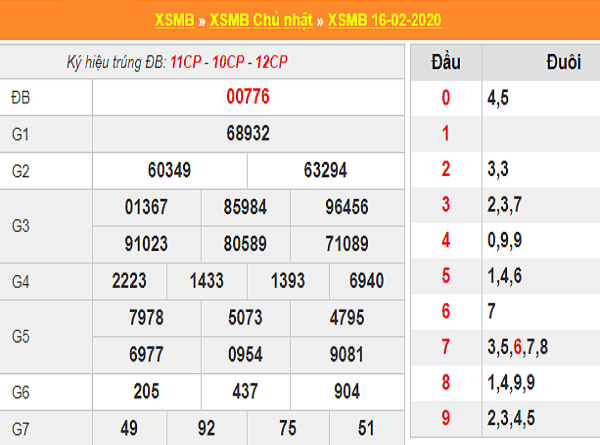Click G3 number 01367

146,207
